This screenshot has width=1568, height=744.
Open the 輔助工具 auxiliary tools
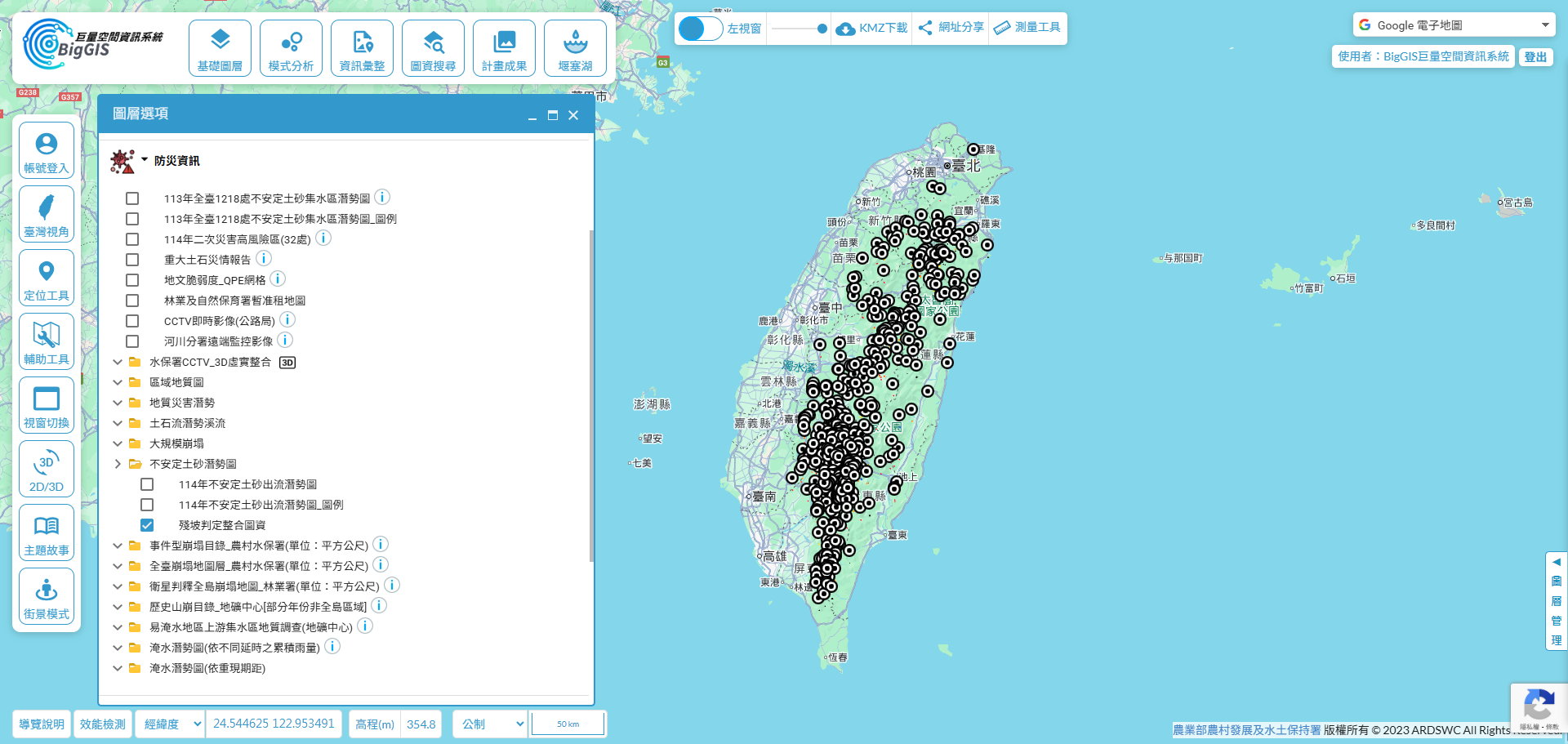(47, 341)
